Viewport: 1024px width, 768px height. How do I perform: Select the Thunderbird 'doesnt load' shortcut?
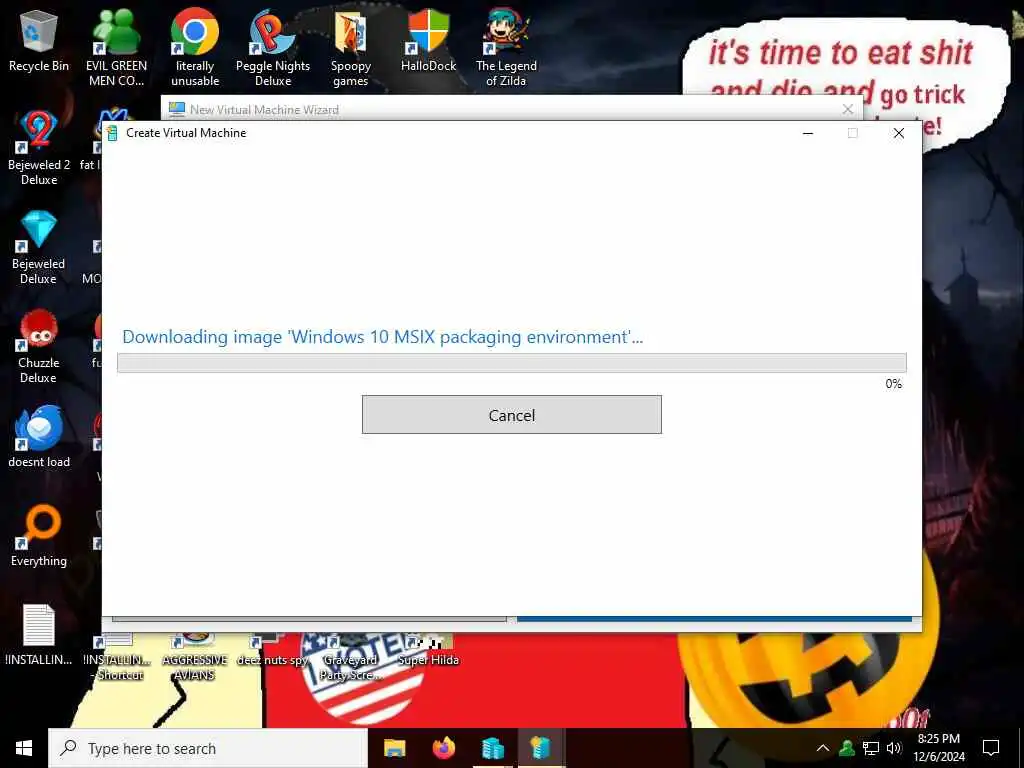click(x=39, y=436)
